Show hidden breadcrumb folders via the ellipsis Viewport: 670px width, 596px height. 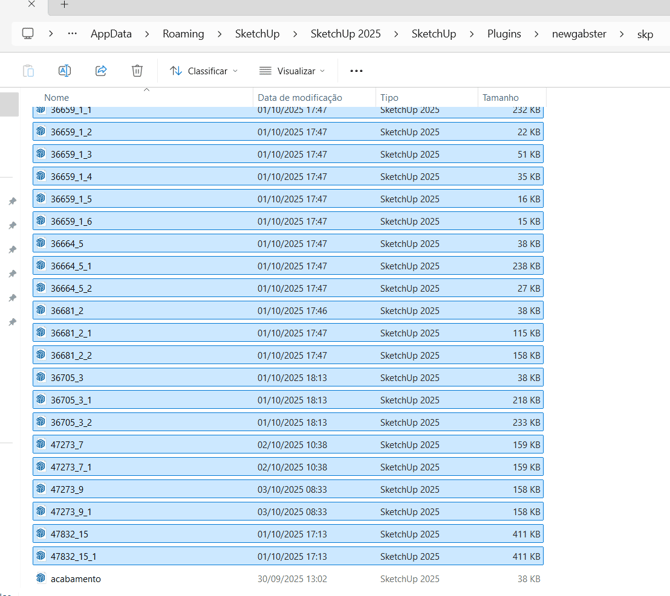(x=72, y=33)
